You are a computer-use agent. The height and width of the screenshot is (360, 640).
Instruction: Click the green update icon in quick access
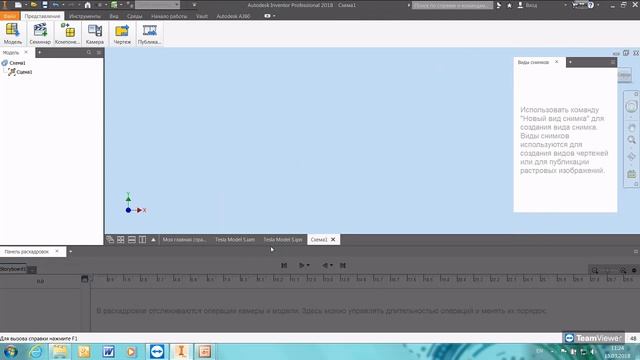114,5
